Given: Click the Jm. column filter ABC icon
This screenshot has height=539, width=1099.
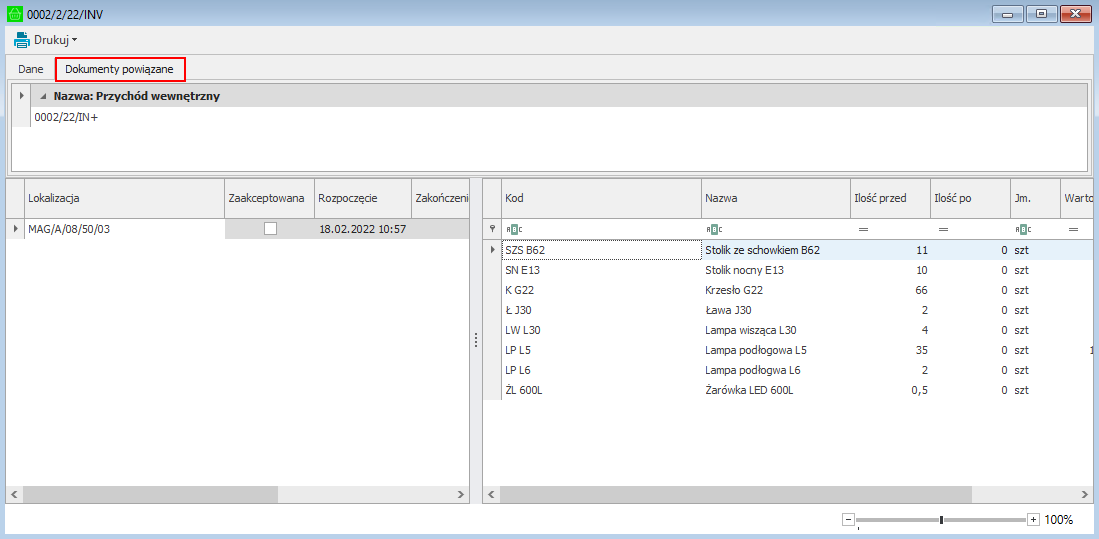Looking at the screenshot, I should coord(1022,229).
